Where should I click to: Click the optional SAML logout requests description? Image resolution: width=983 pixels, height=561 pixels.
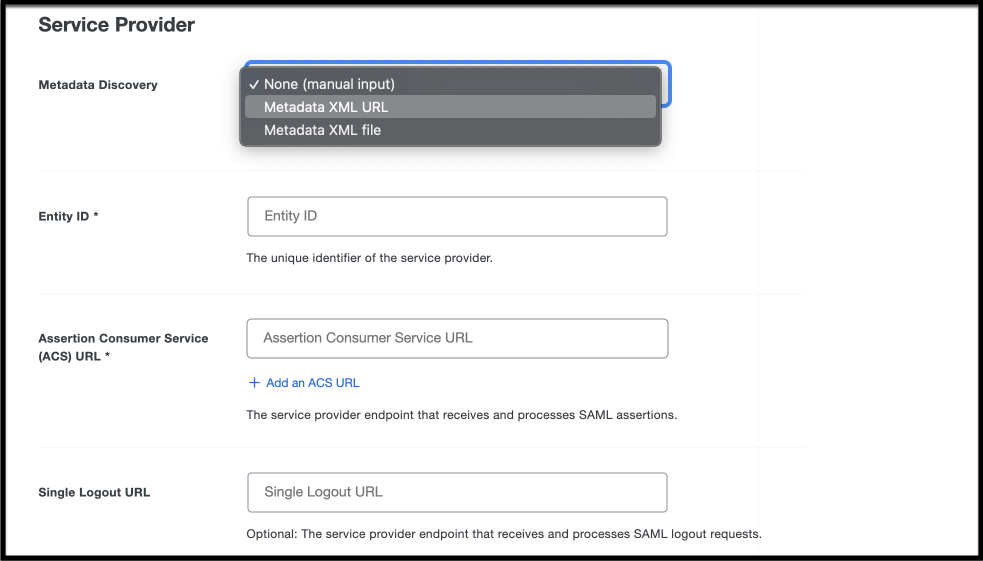504,534
